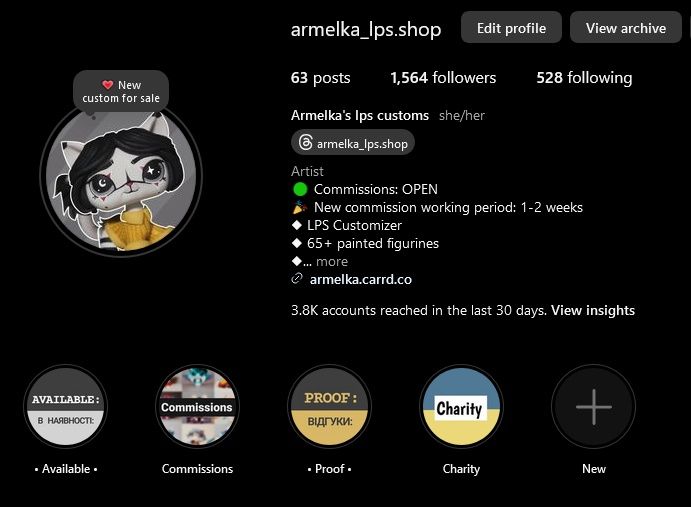Click View archive button
This screenshot has width=691, height=507.
pos(626,28)
